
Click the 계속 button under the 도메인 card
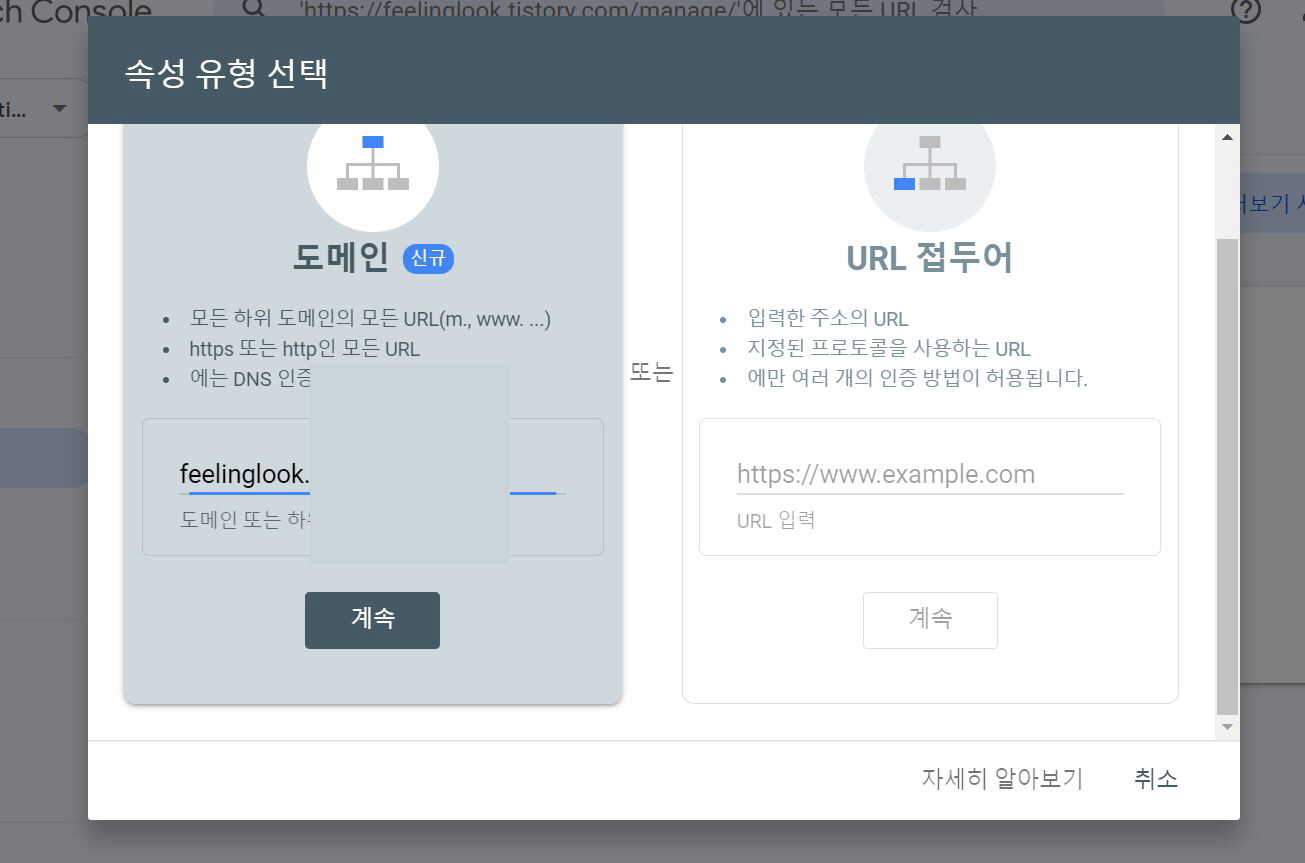pyautogui.click(x=372, y=620)
